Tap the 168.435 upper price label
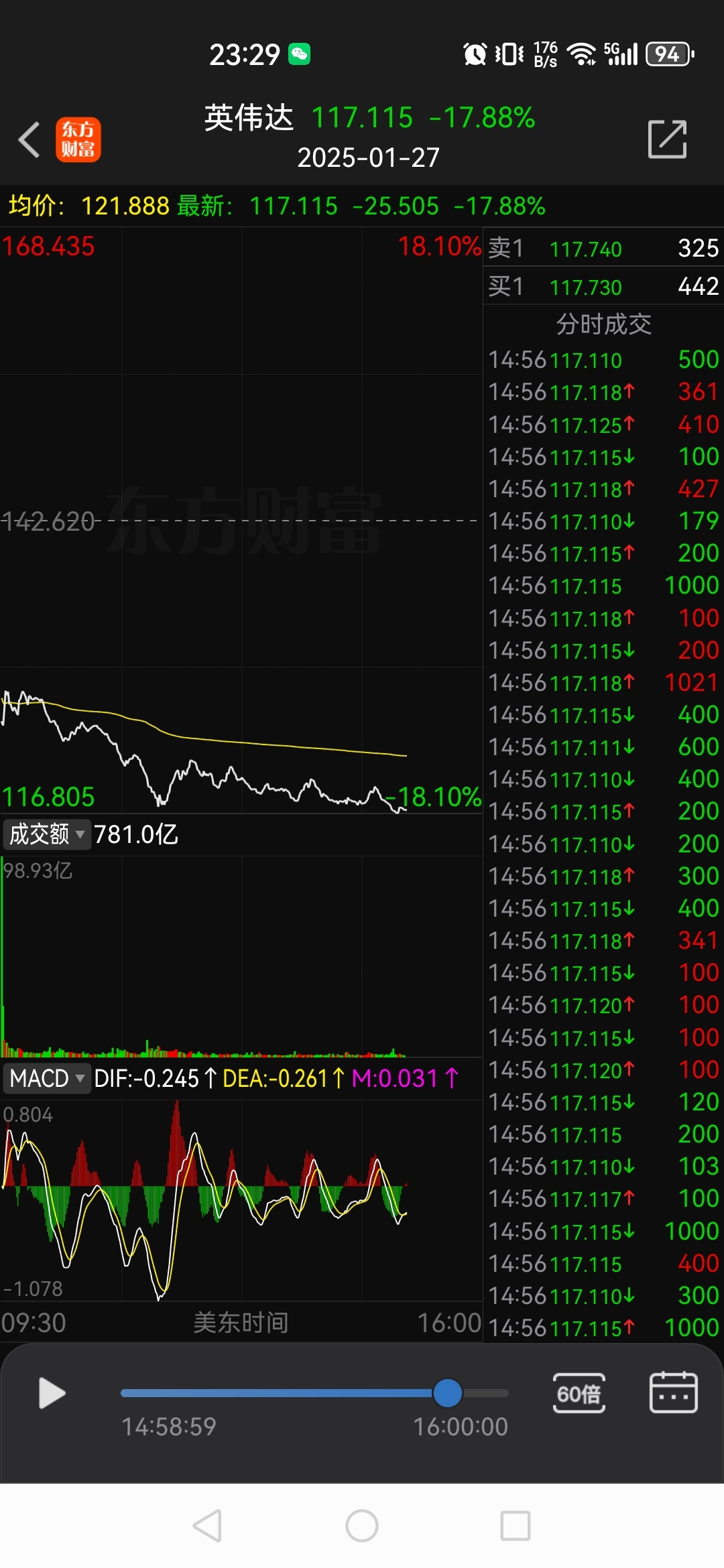 click(x=48, y=246)
